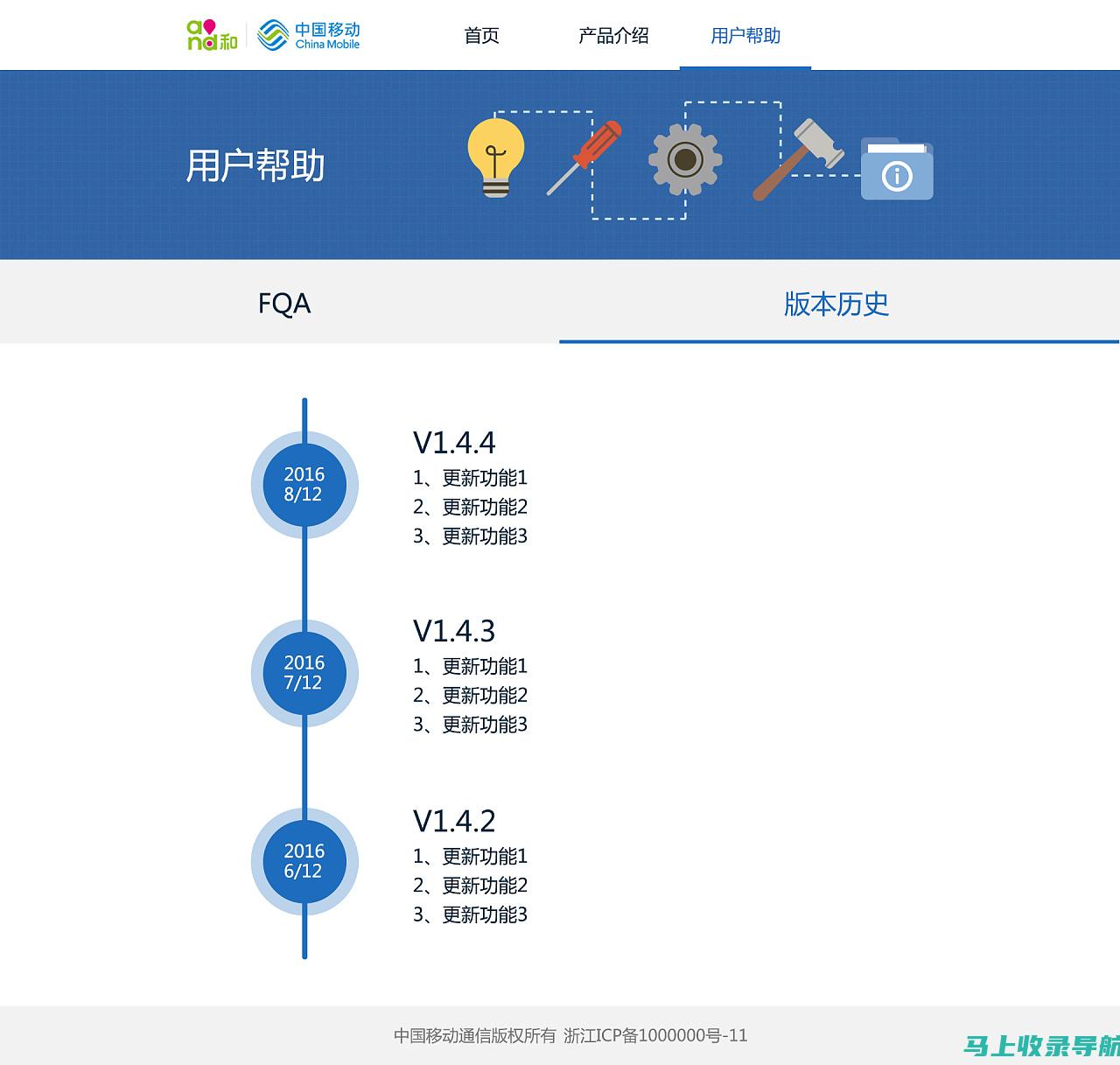Click the China Mobile logo
The width and height of the screenshot is (1120, 1065).
pyautogui.click(x=309, y=35)
